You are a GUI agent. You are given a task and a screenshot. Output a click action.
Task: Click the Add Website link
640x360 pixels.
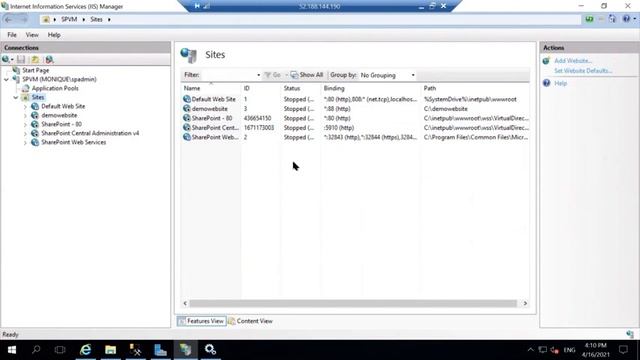tap(573, 61)
